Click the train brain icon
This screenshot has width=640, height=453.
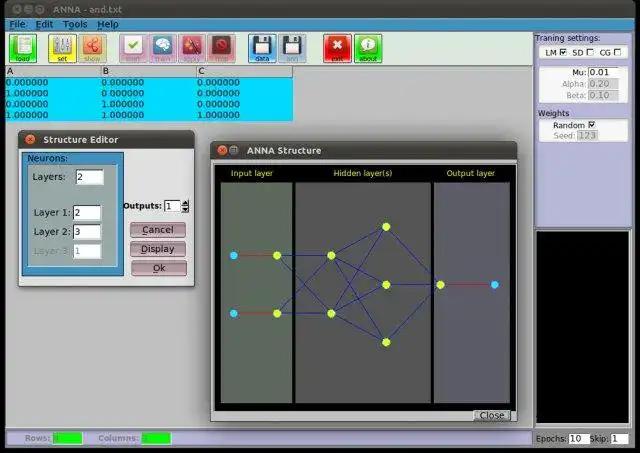click(x=162, y=49)
